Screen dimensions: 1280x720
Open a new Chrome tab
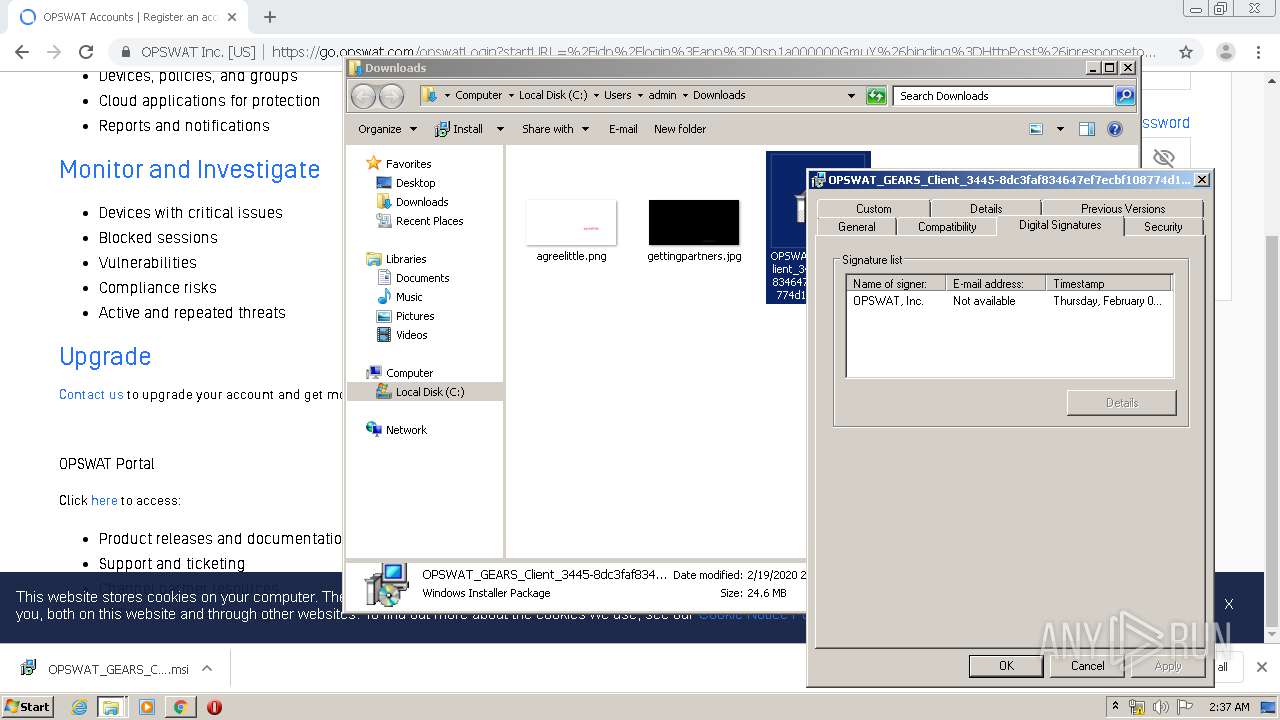[x=270, y=17]
